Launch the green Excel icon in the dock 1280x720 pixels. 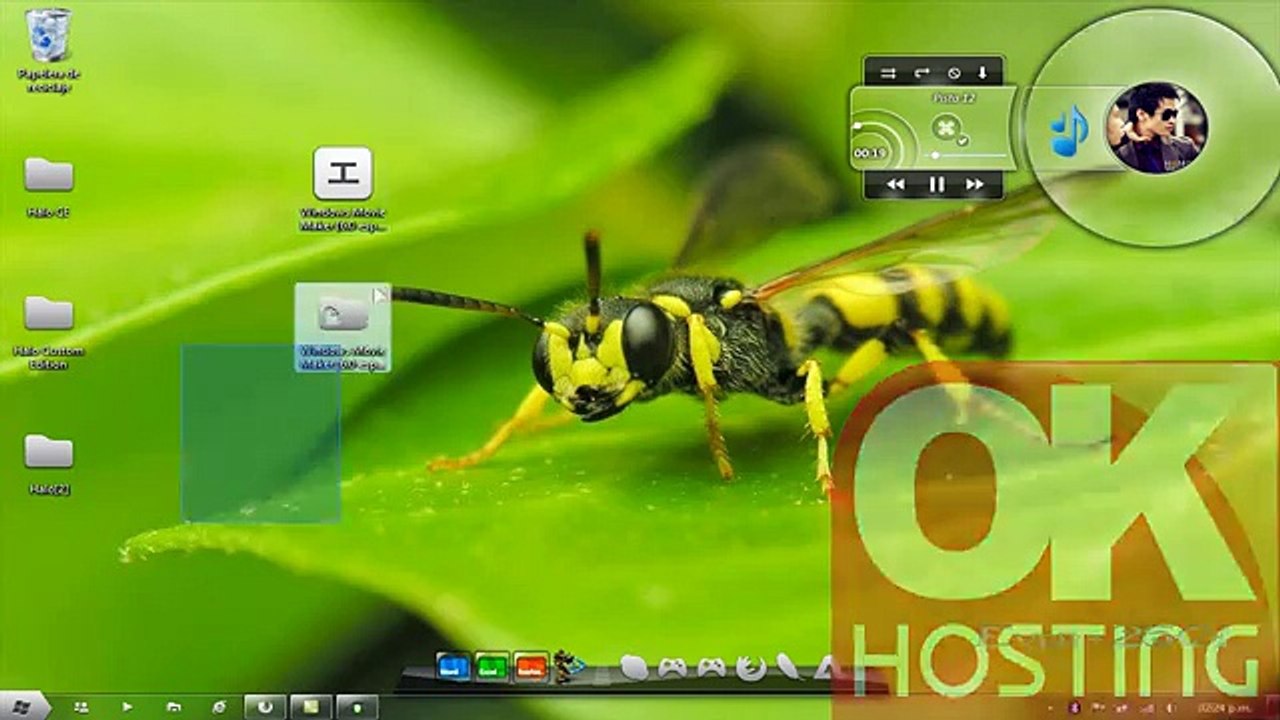click(492, 667)
